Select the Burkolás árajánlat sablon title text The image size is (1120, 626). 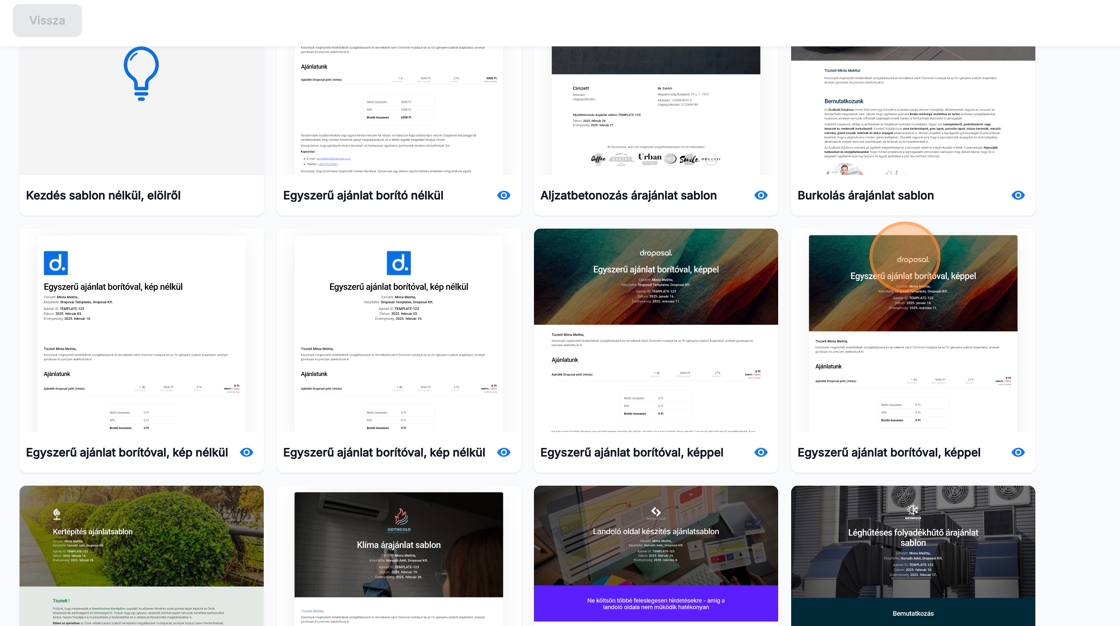(865, 195)
